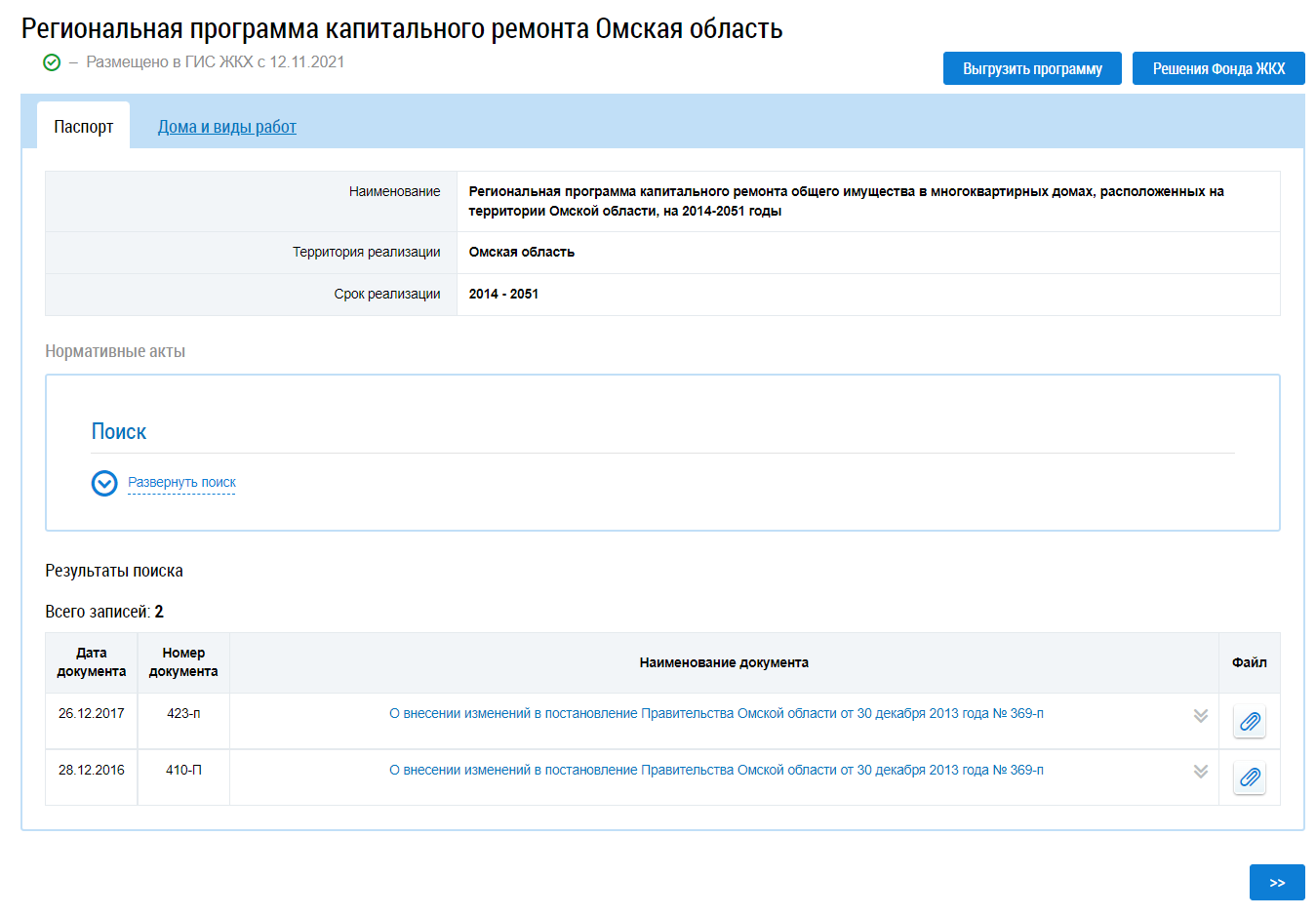Click 'Номер документа' column header
The image size is (1316, 916).
click(183, 662)
